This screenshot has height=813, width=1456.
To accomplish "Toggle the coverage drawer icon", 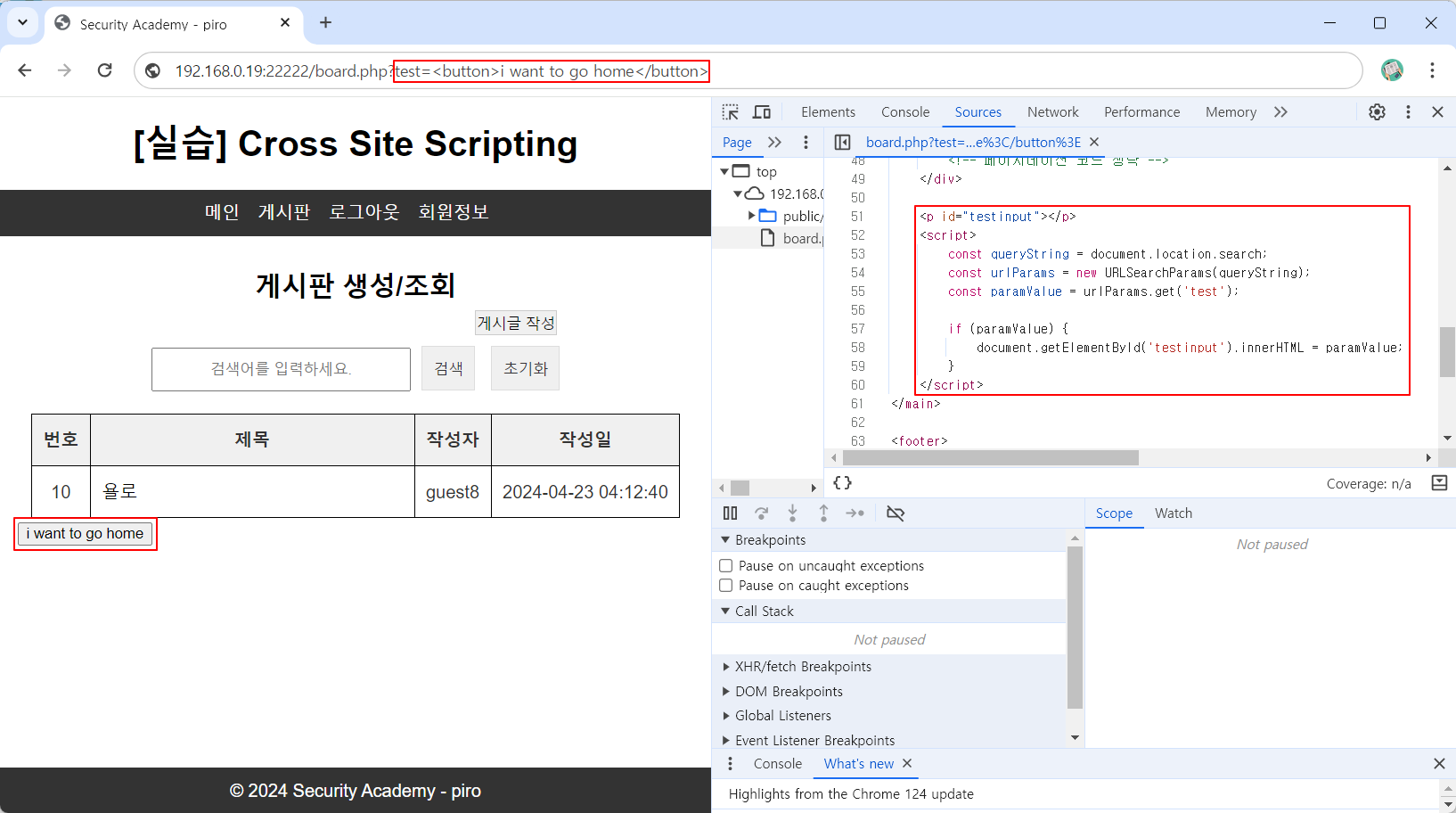I will click(x=1439, y=483).
